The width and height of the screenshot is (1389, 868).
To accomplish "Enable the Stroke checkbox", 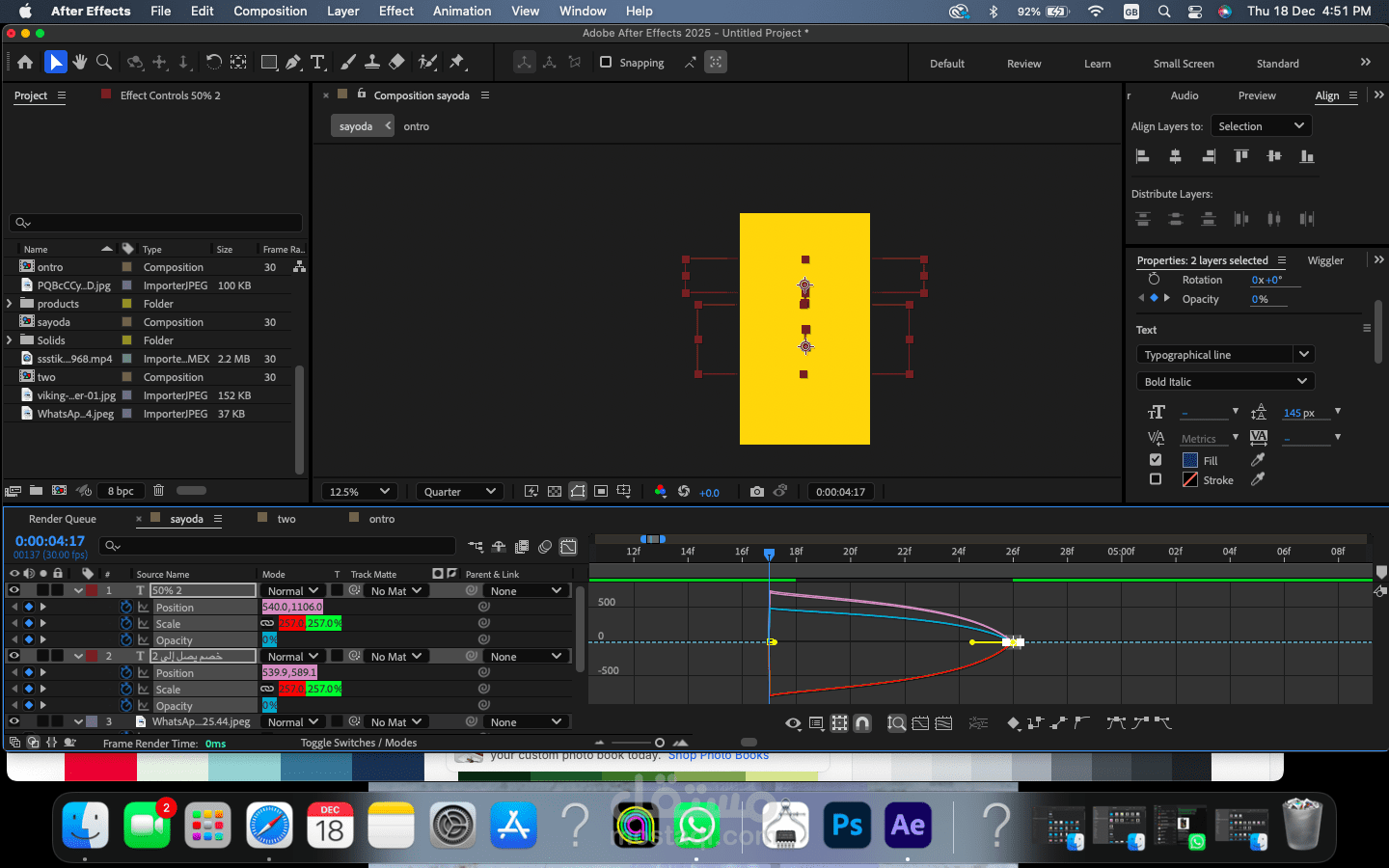I will click(x=1156, y=479).
